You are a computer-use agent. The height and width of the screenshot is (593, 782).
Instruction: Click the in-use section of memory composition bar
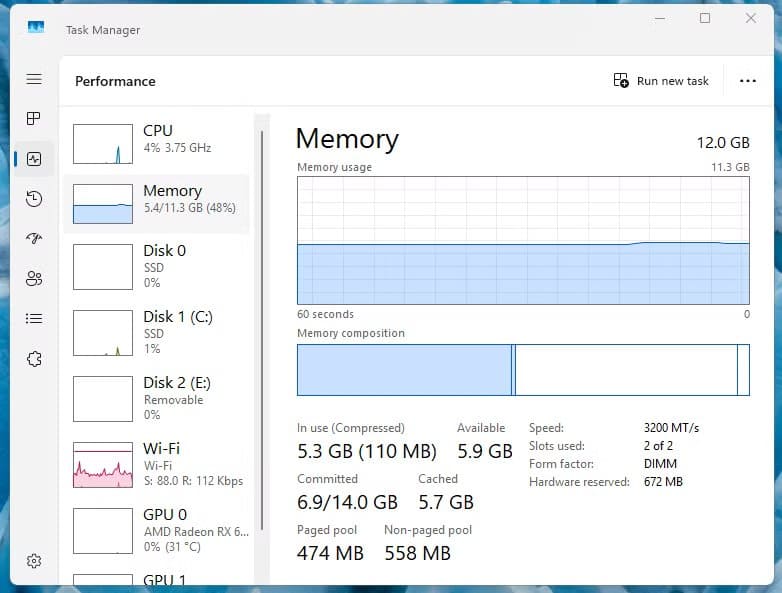pyautogui.click(x=404, y=370)
